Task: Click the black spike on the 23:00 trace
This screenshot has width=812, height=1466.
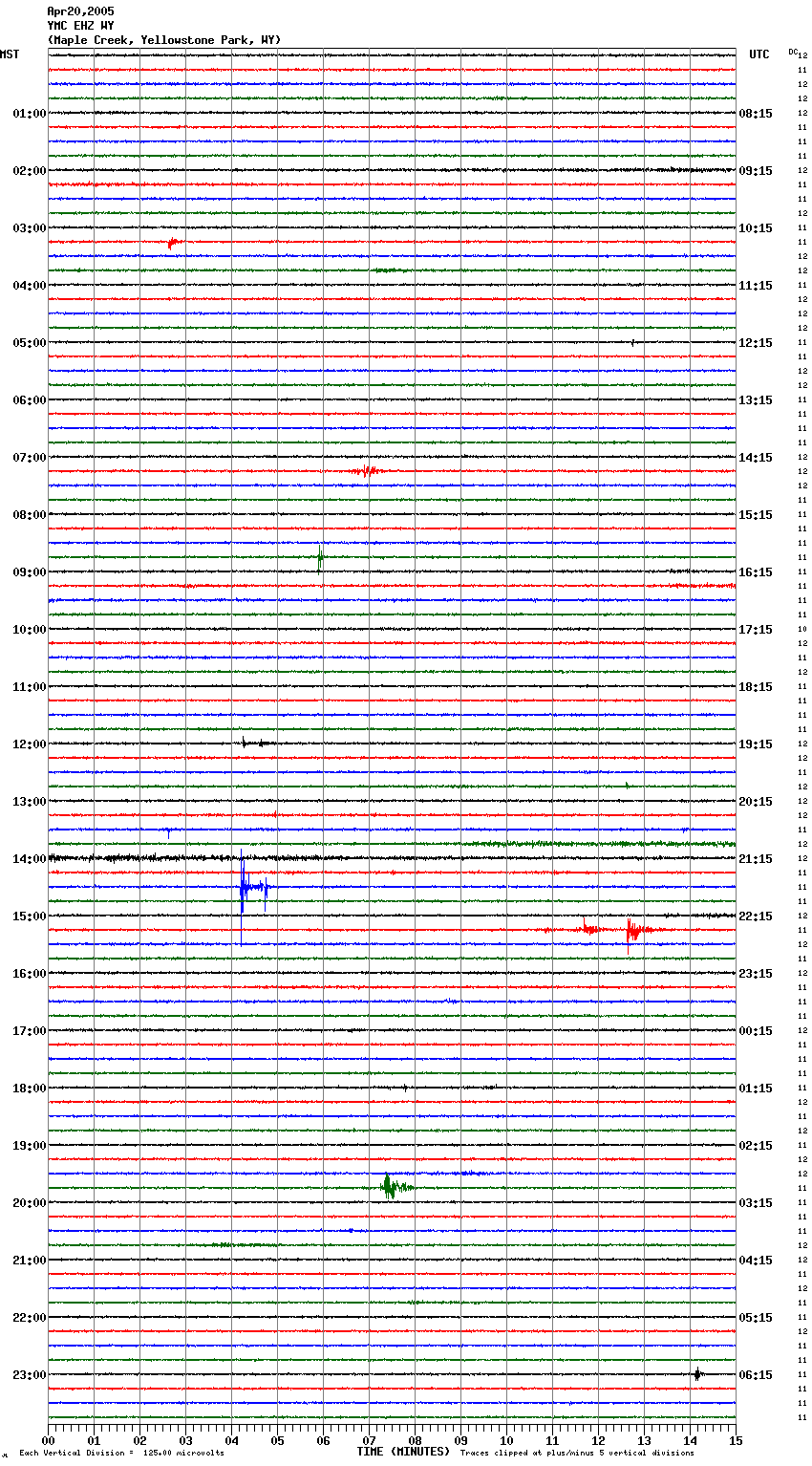Action: pyautogui.click(x=697, y=1374)
